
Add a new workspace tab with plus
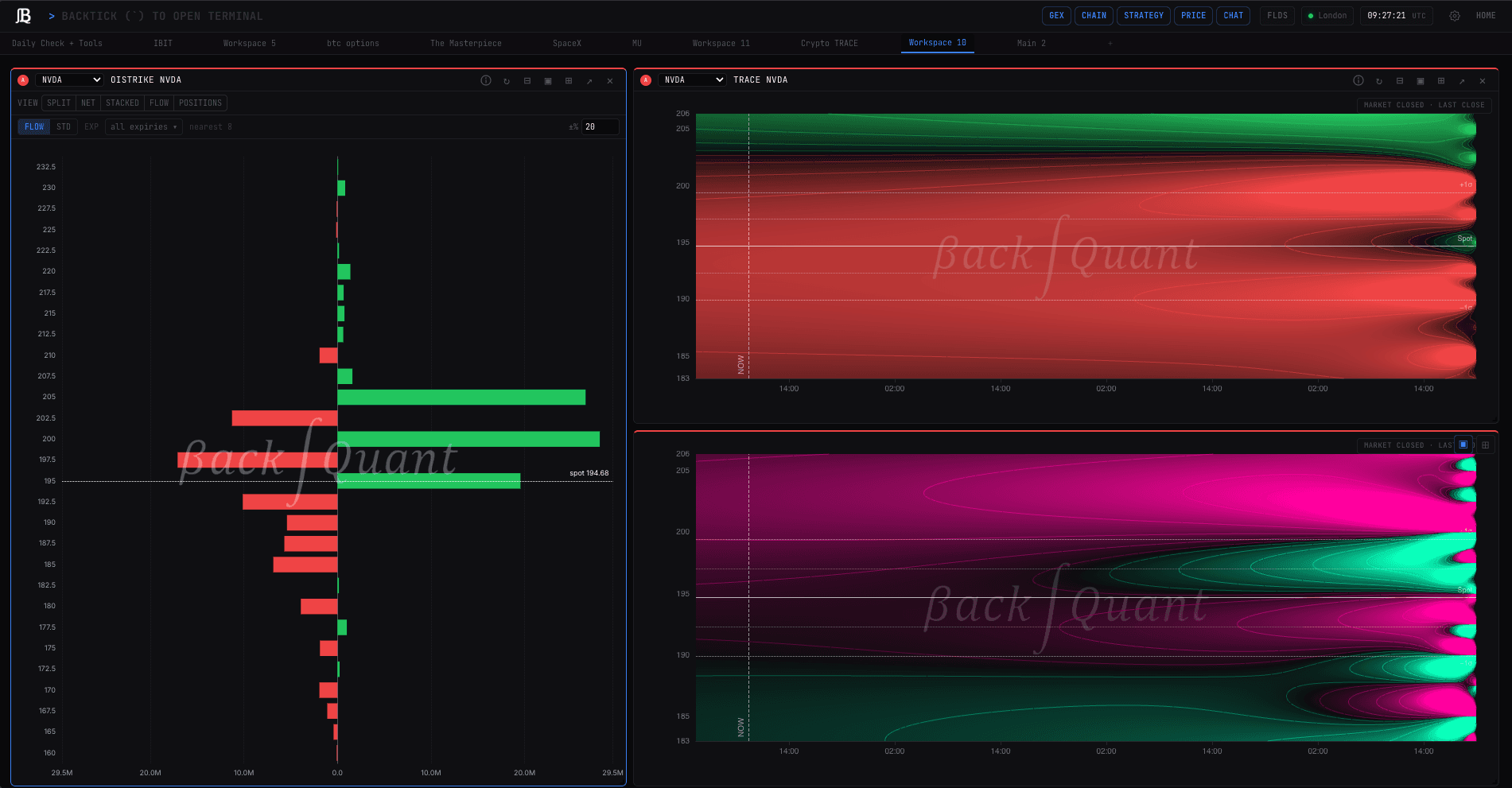[x=1110, y=43]
